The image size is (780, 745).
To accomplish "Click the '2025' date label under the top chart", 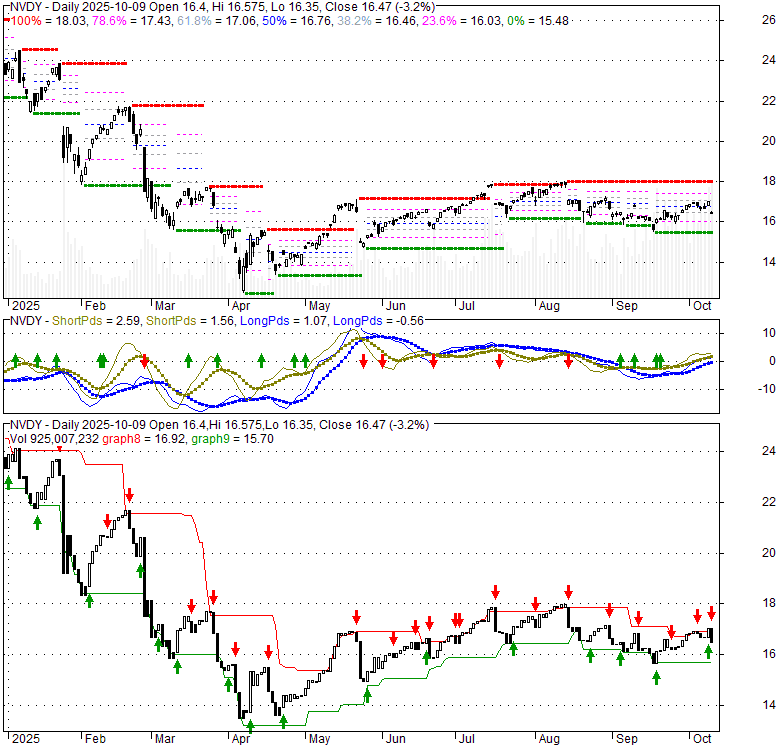I will click(x=26, y=306).
